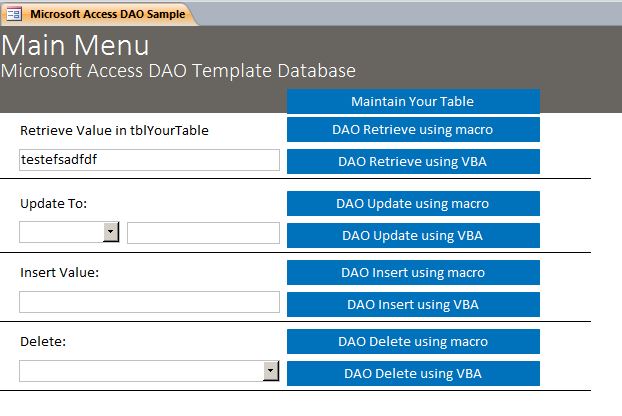Viewport: 622px width, 416px height.
Task: Select the Microsoft Access DAO Sample tab
Action: pos(98,14)
